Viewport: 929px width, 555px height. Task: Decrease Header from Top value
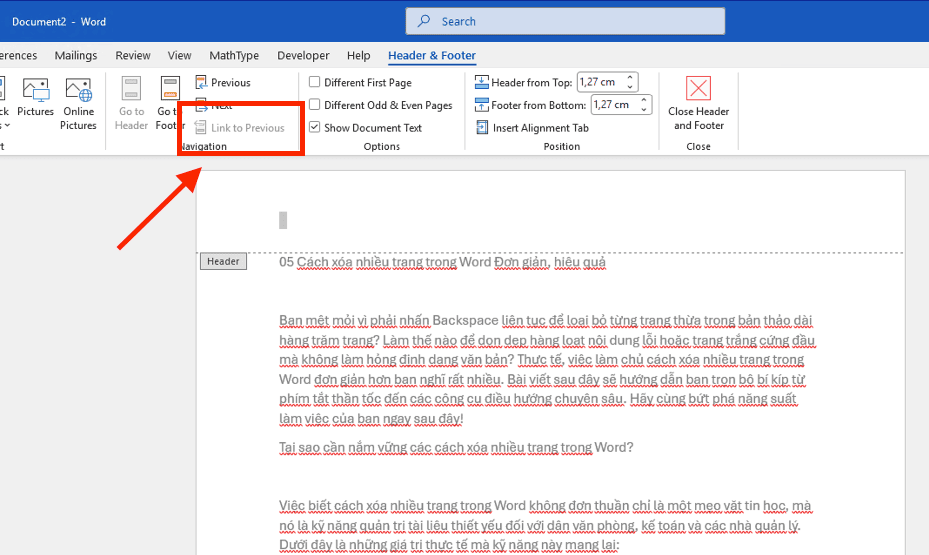[630, 86]
